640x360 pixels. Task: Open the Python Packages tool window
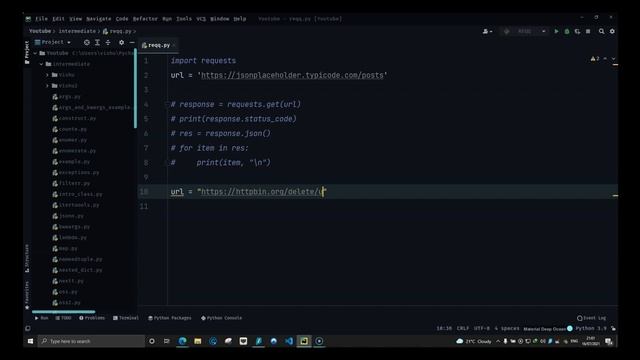click(x=170, y=318)
